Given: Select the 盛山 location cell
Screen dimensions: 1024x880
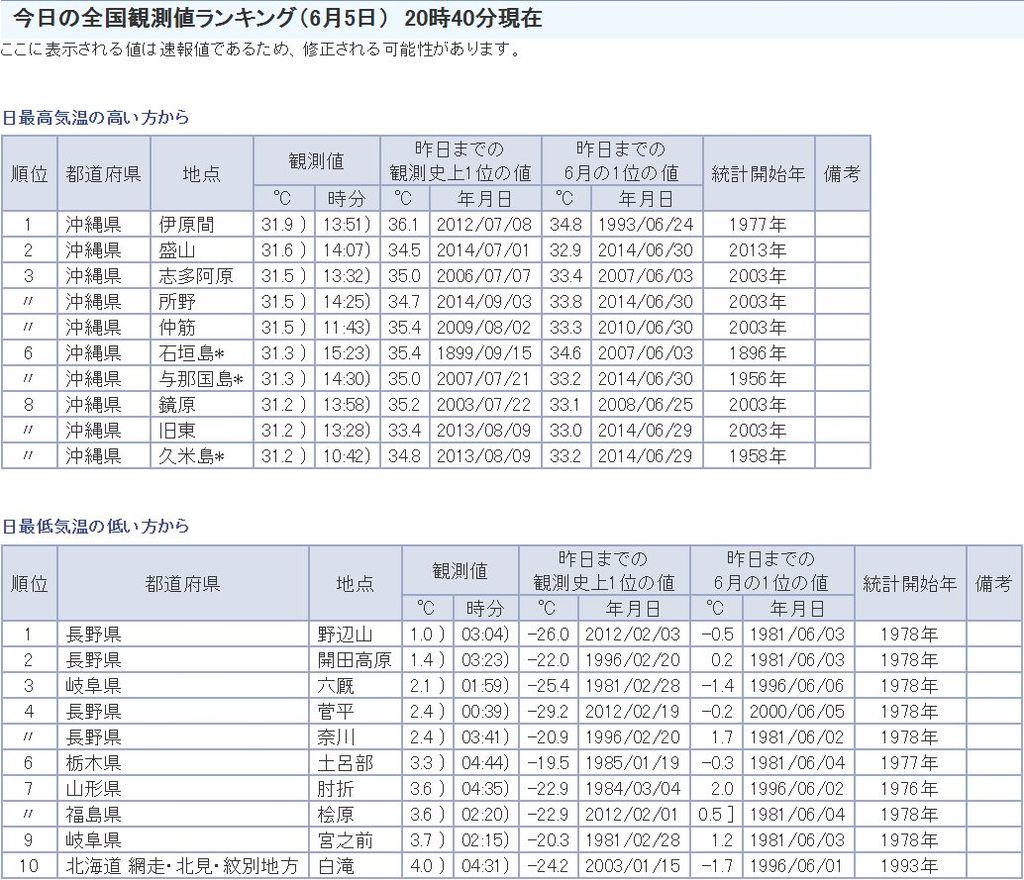Looking at the screenshot, I should [175, 250].
